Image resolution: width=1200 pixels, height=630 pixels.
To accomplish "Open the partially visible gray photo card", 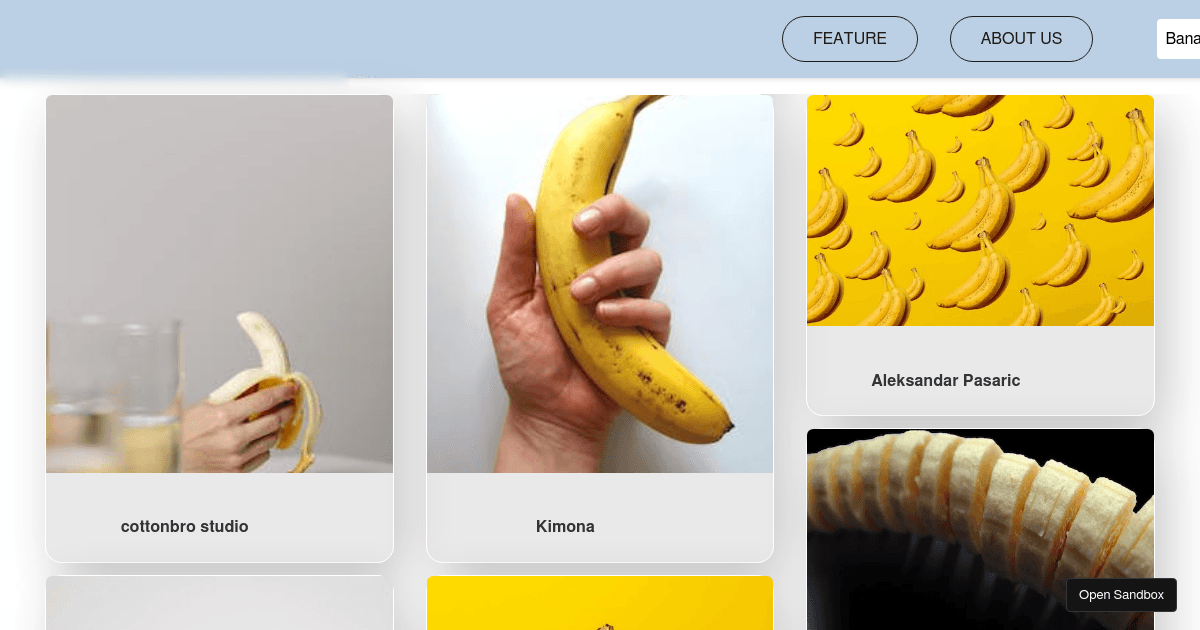I will (220, 603).
